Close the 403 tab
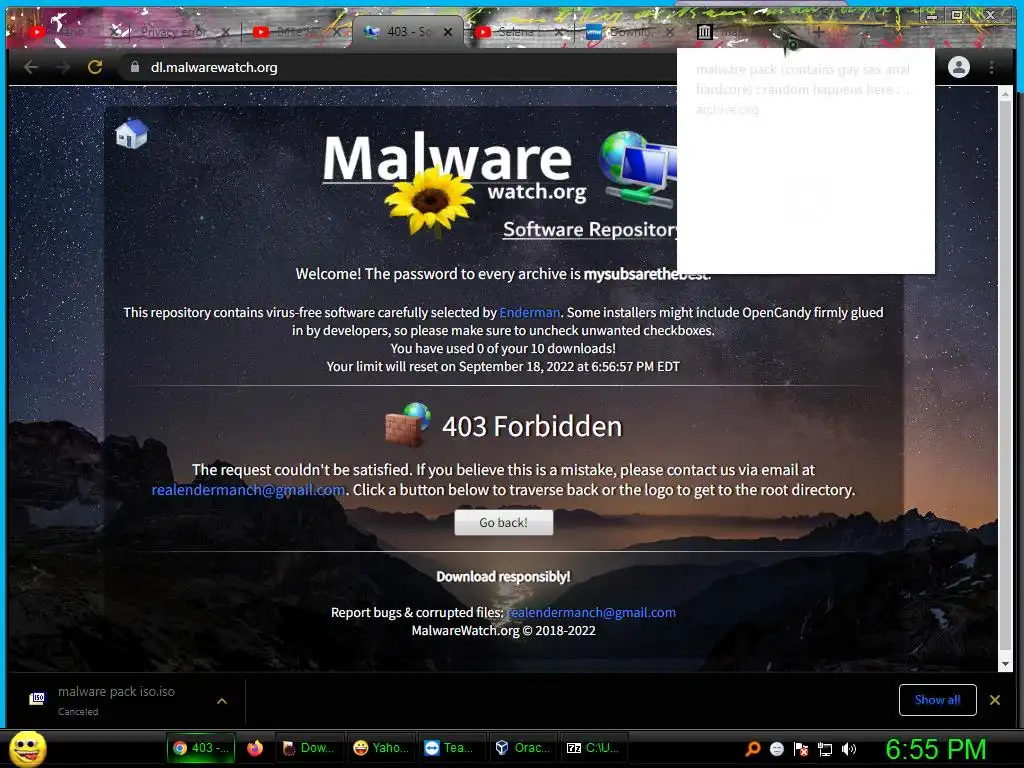Screen dimensions: 1024x768 click(448, 32)
